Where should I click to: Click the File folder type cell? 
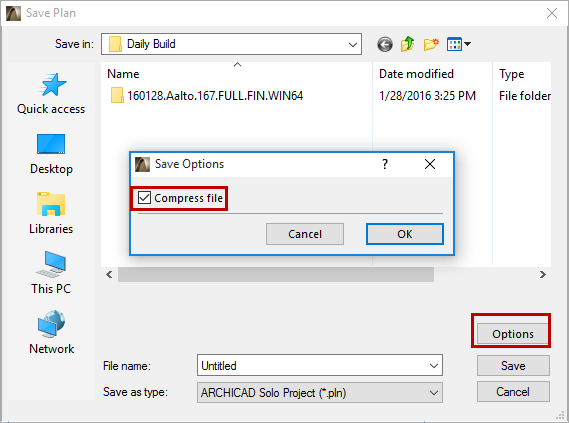tap(525, 96)
